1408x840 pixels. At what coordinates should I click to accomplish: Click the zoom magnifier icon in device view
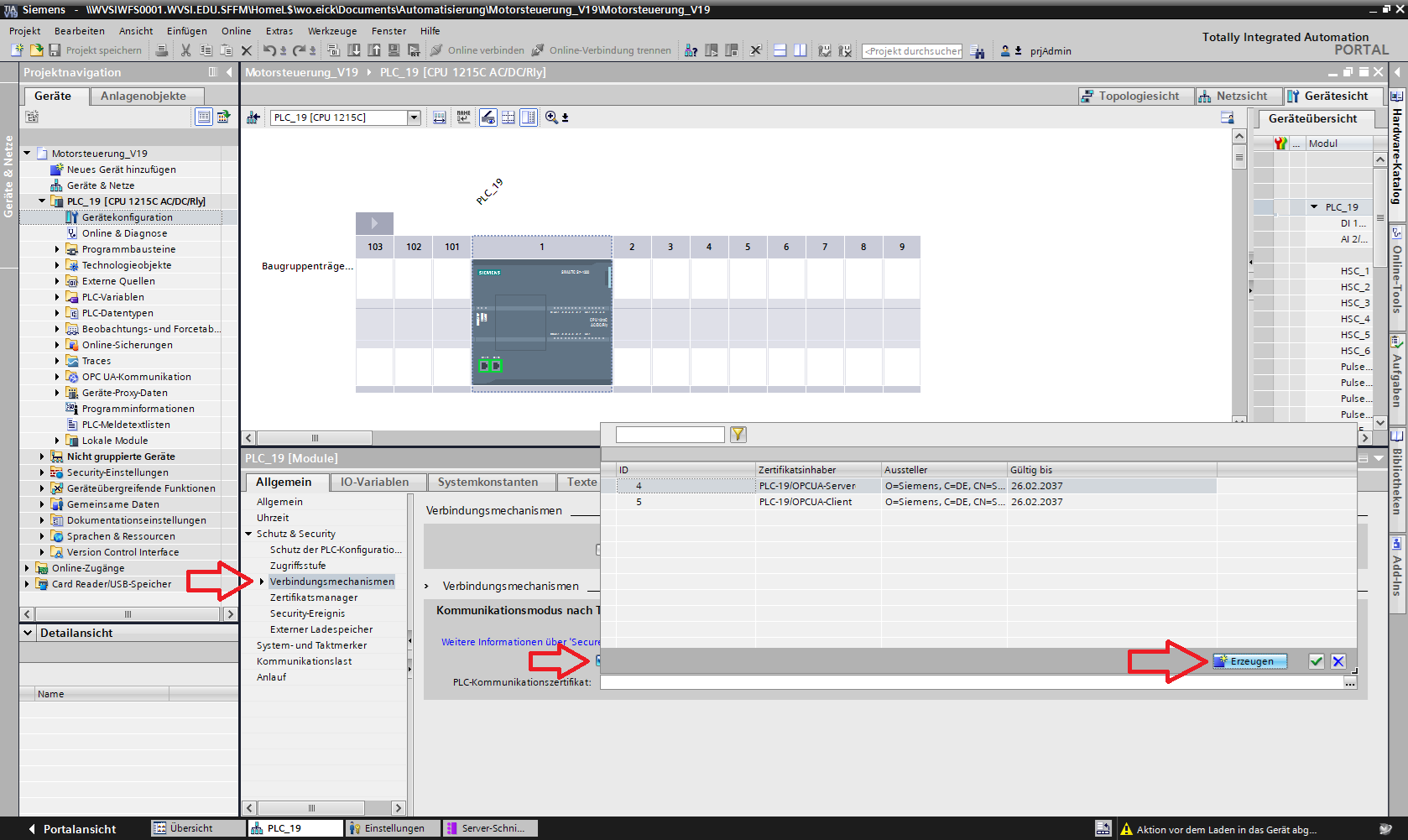click(551, 117)
